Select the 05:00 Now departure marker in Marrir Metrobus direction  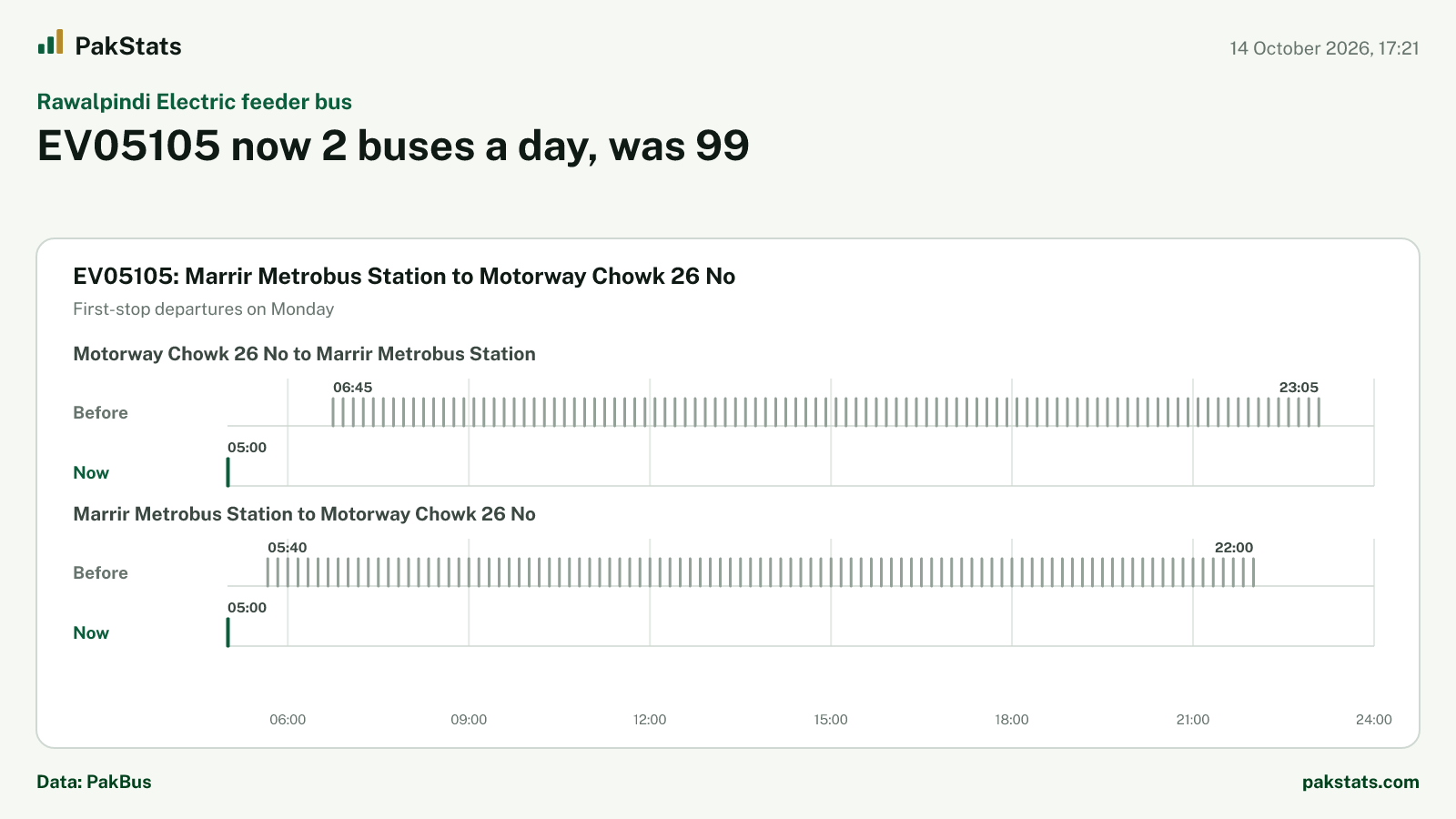point(227,632)
